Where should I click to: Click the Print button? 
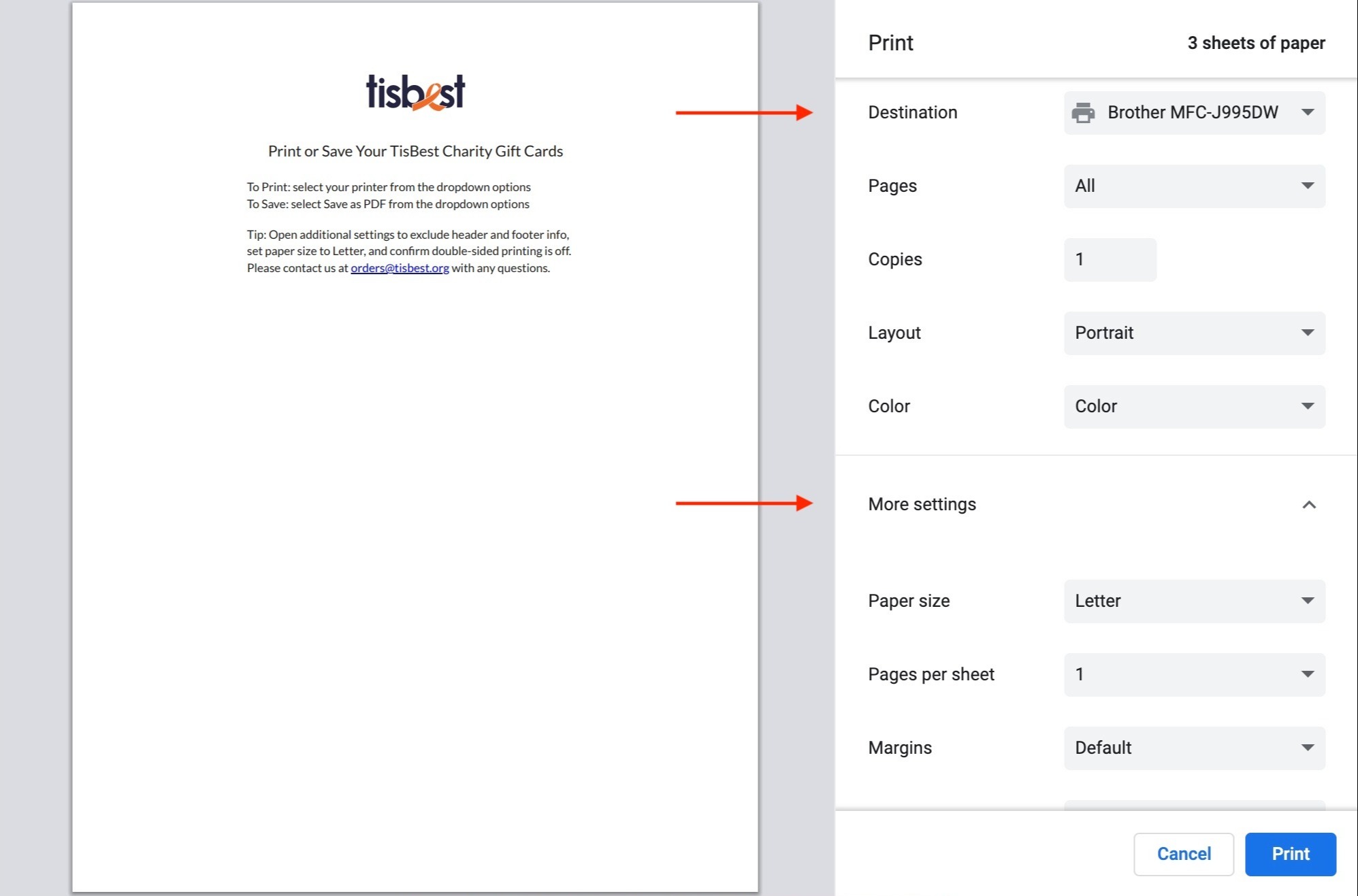[1290, 854]
